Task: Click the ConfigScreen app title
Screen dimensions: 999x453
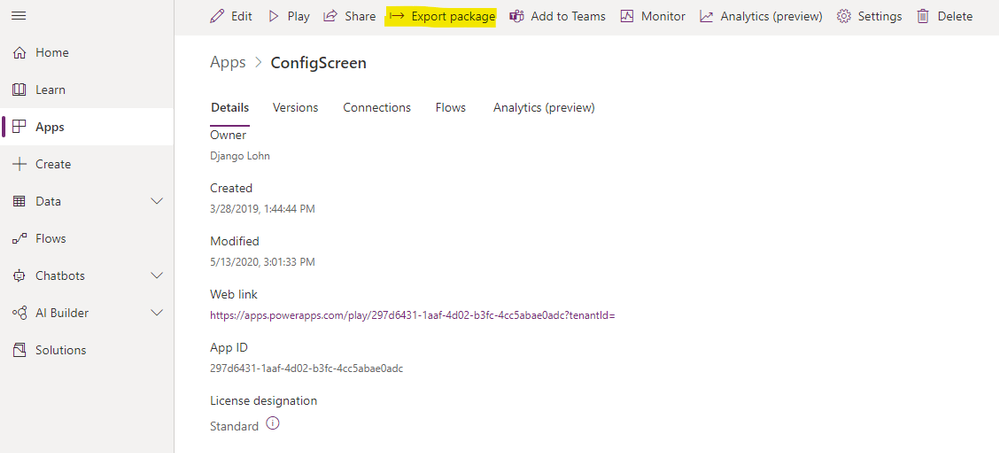Action: click(x=319, y=62)
